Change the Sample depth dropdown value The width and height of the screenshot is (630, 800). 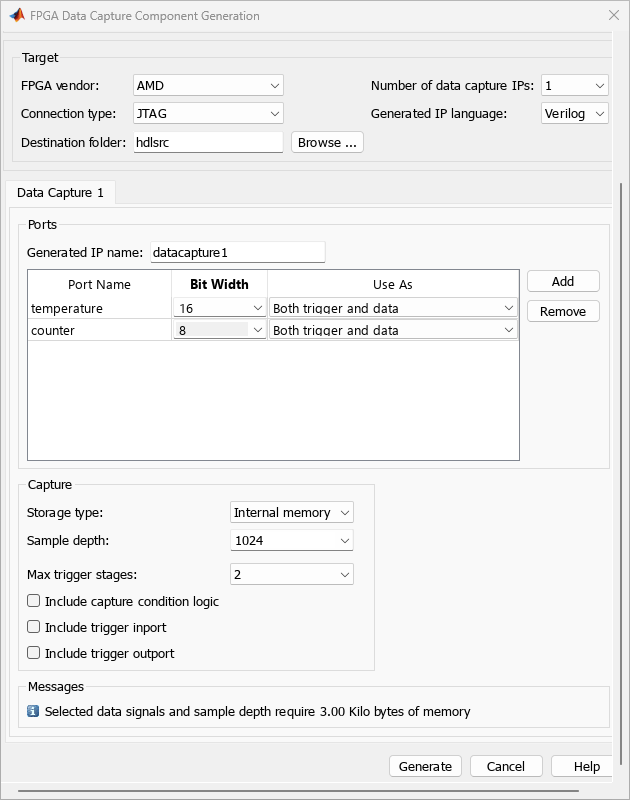click(291, 541)
